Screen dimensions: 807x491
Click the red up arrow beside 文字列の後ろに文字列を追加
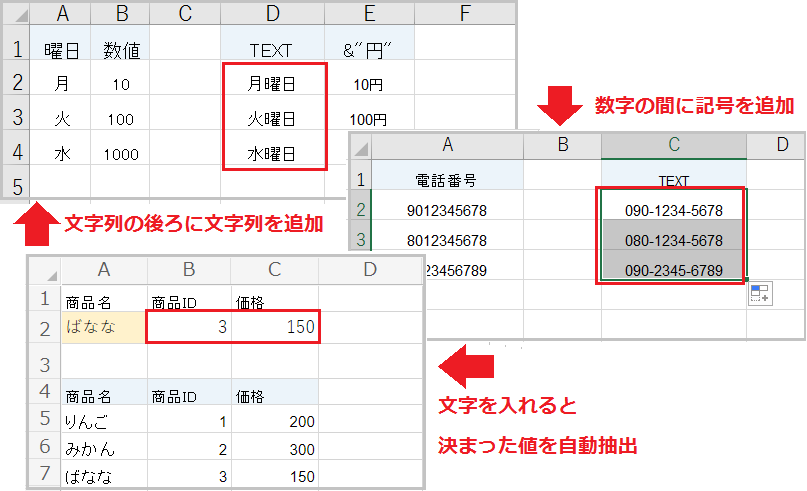(x=37, y=220)
